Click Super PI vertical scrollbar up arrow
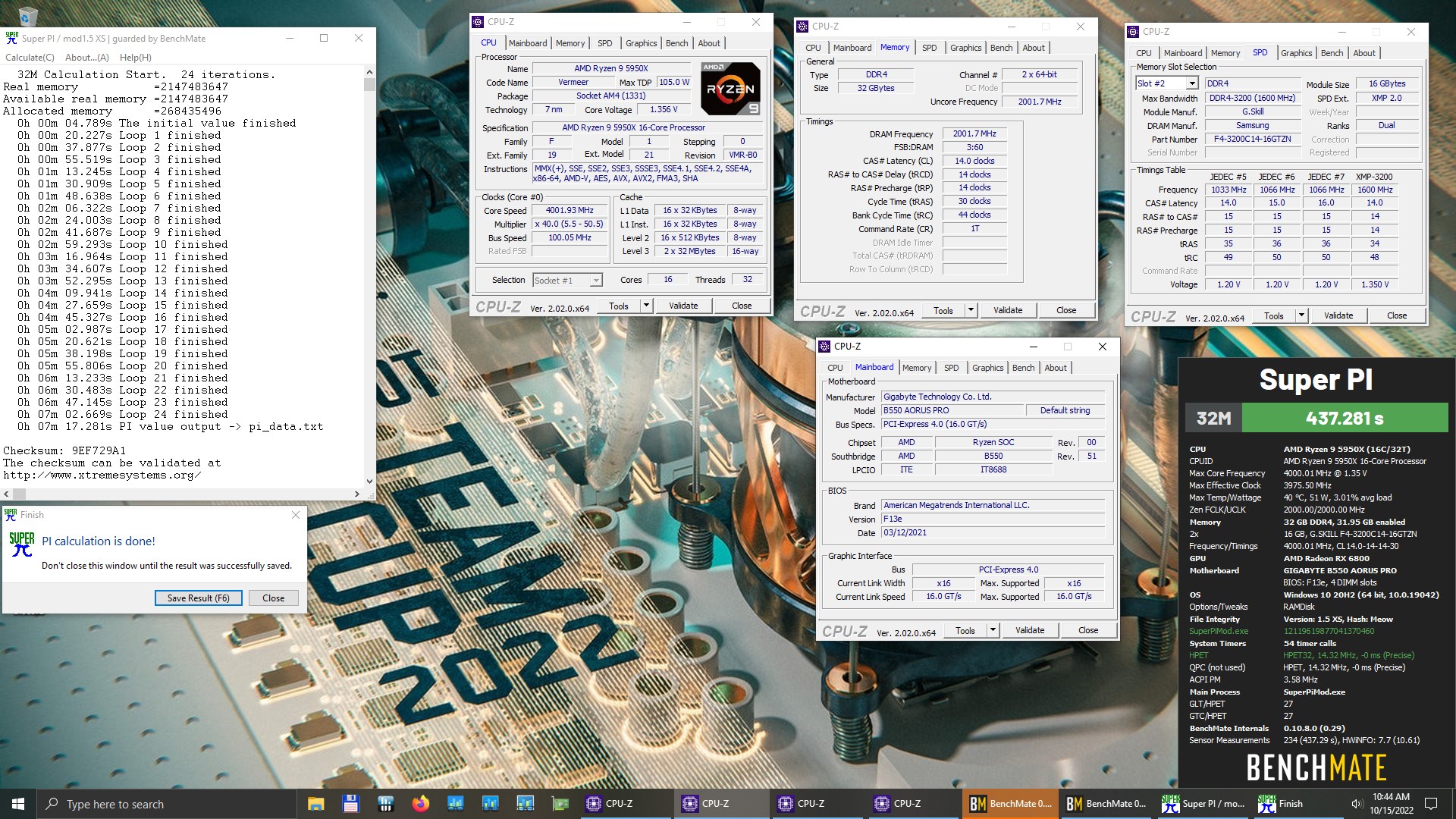This screenshot has width=1456, height=819. click(369, 72)
